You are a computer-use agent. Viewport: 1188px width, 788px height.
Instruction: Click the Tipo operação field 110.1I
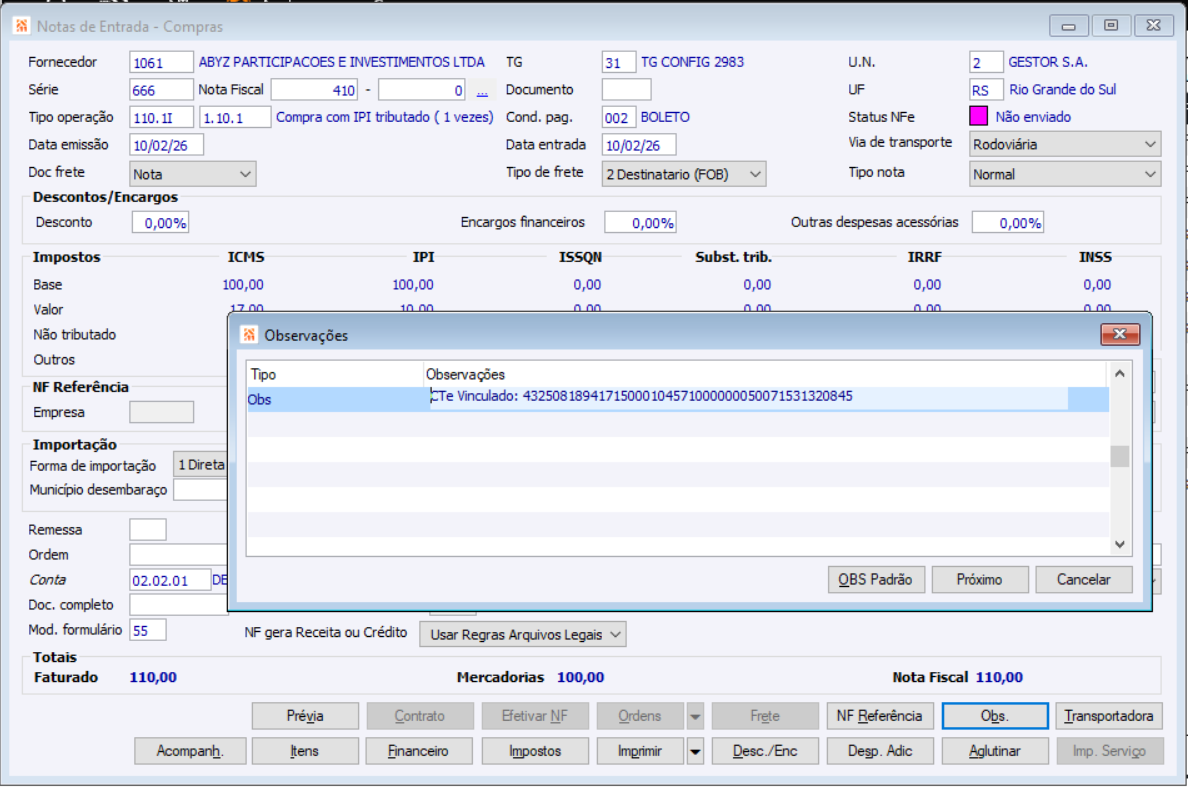pos(161,117)
